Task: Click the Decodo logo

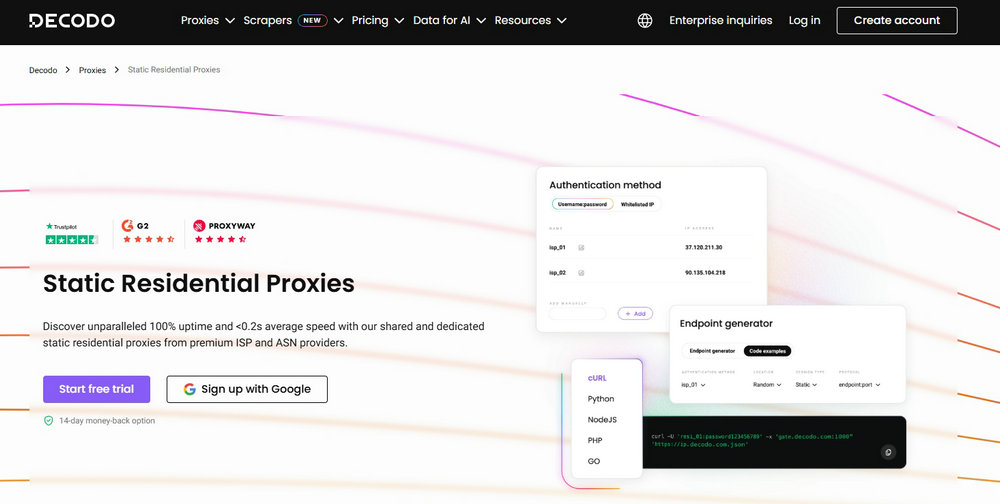Action: coord(72,20)
